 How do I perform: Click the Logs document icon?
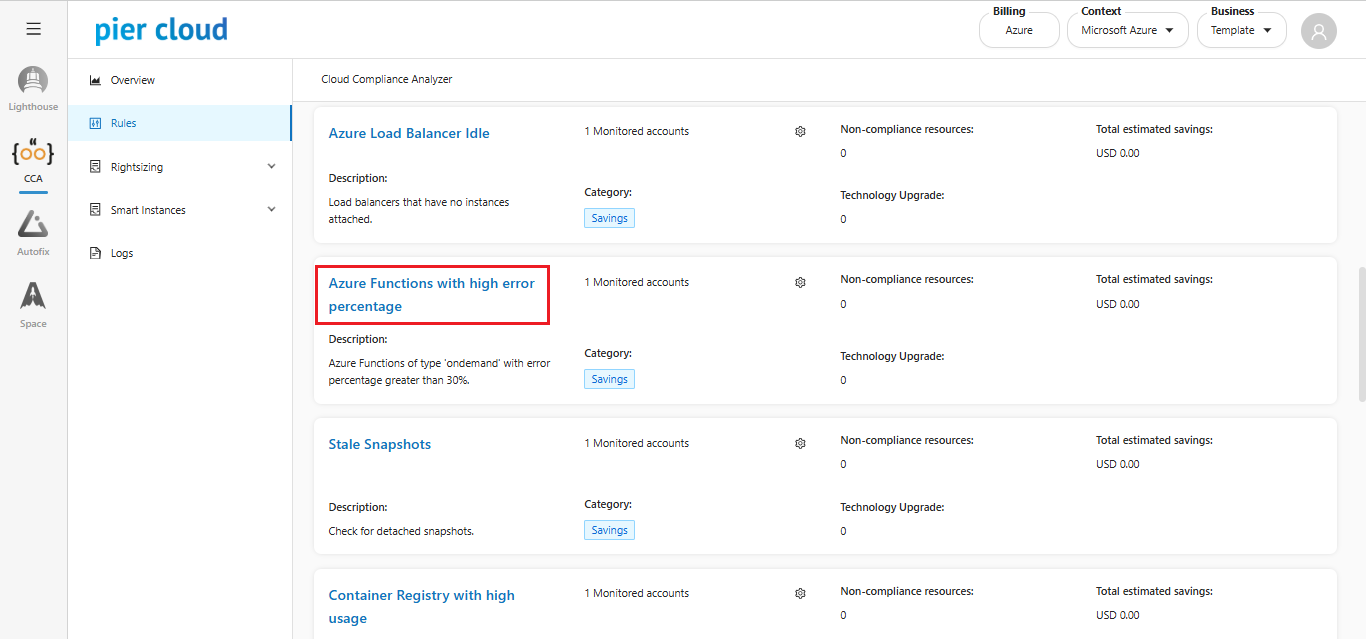[95, 253]
